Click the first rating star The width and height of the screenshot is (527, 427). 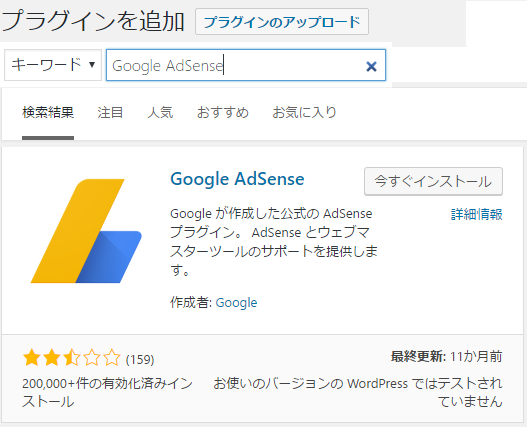32,357
